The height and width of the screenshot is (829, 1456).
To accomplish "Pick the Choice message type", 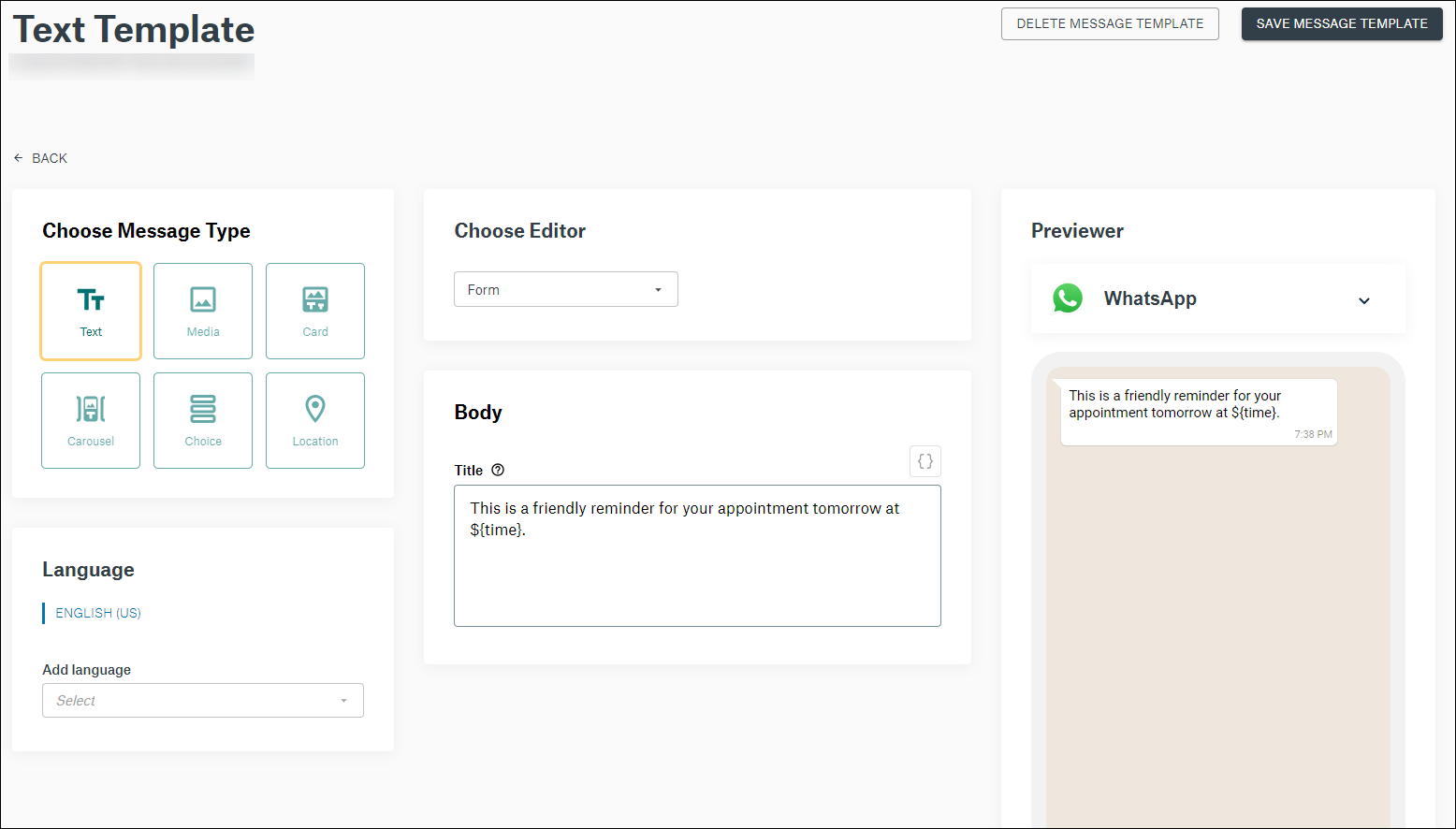I will coord(202,420).
